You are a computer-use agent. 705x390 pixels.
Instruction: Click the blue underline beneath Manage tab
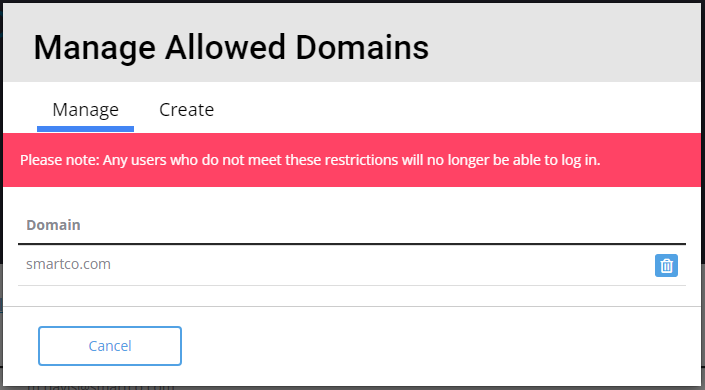click(85, 129)
